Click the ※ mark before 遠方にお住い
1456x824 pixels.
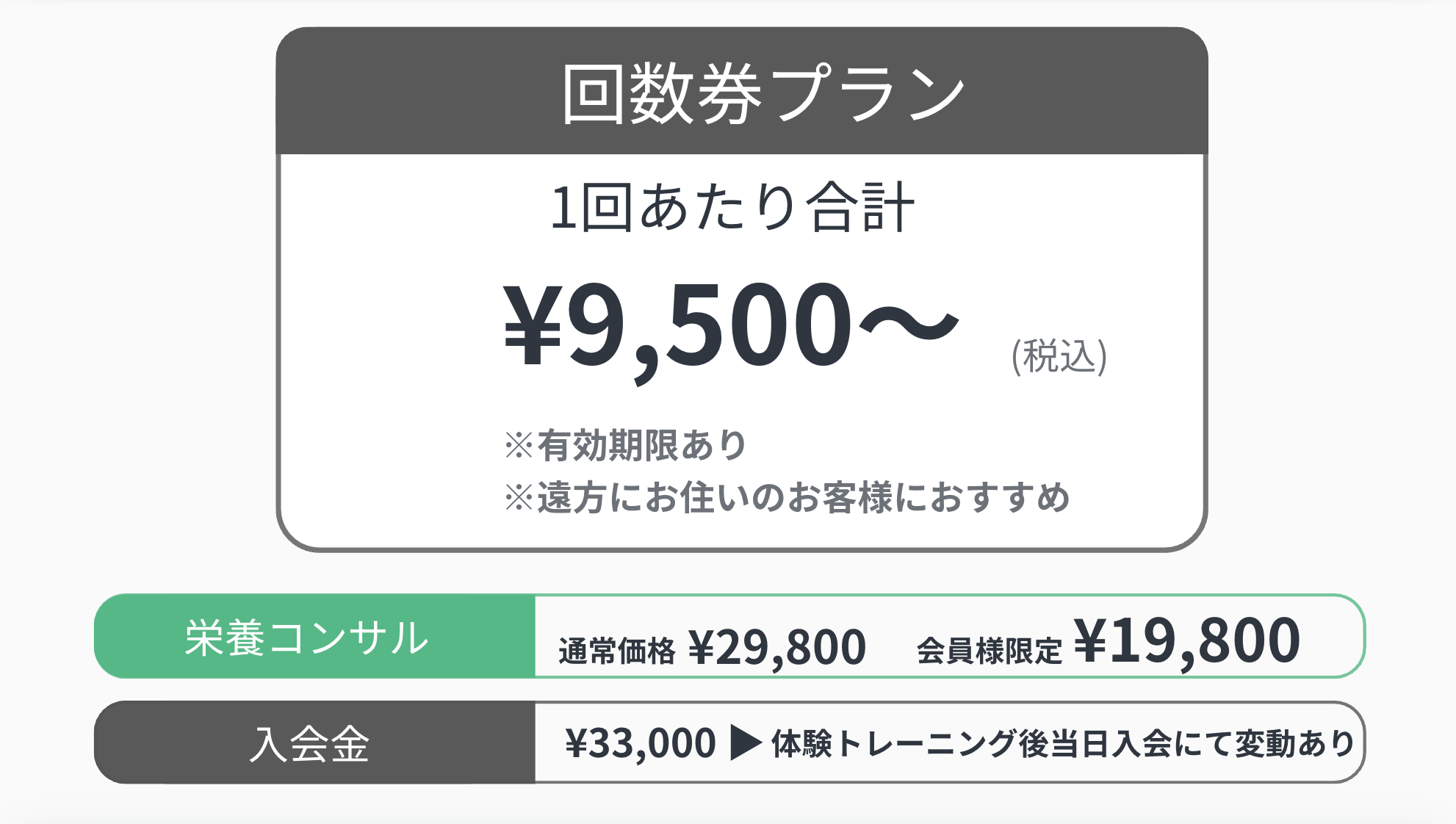pyautogui.click(x=519, y=497)
